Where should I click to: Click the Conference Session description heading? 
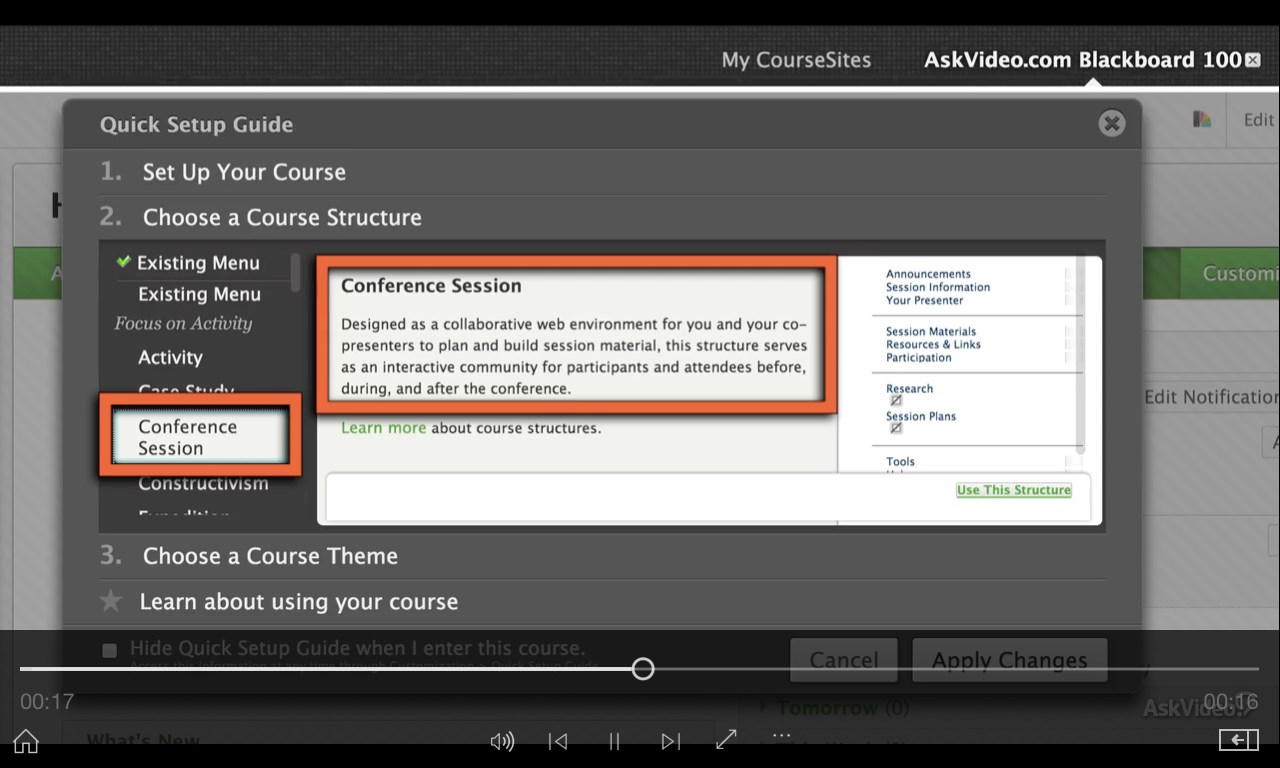tap(431, 286)
